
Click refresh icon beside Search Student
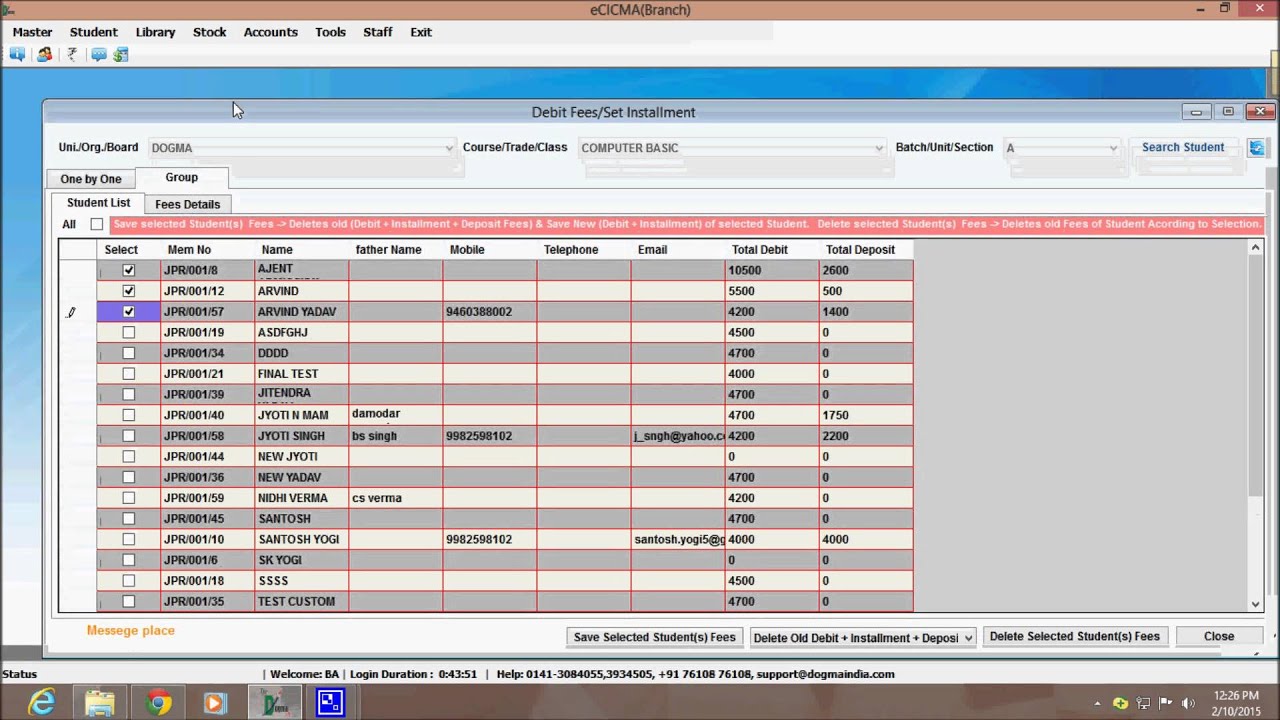[1256, 148]
